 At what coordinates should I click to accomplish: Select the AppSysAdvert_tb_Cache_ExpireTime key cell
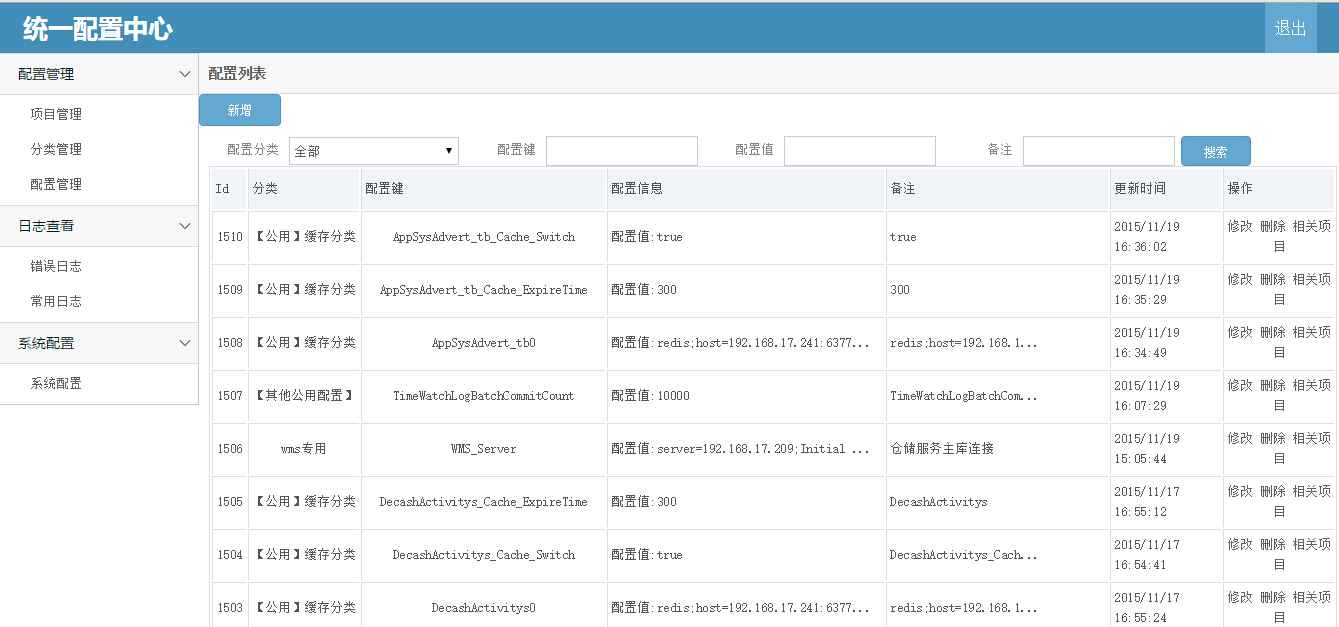(x=484, y=290)
